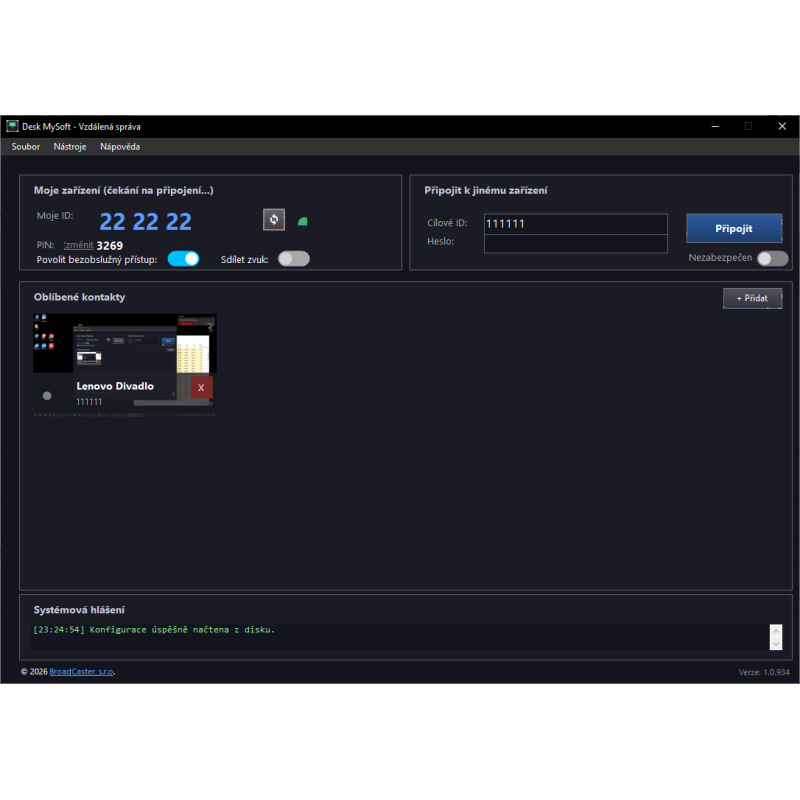
Task: Click the PIN value 3269
Action: point(110,246)
